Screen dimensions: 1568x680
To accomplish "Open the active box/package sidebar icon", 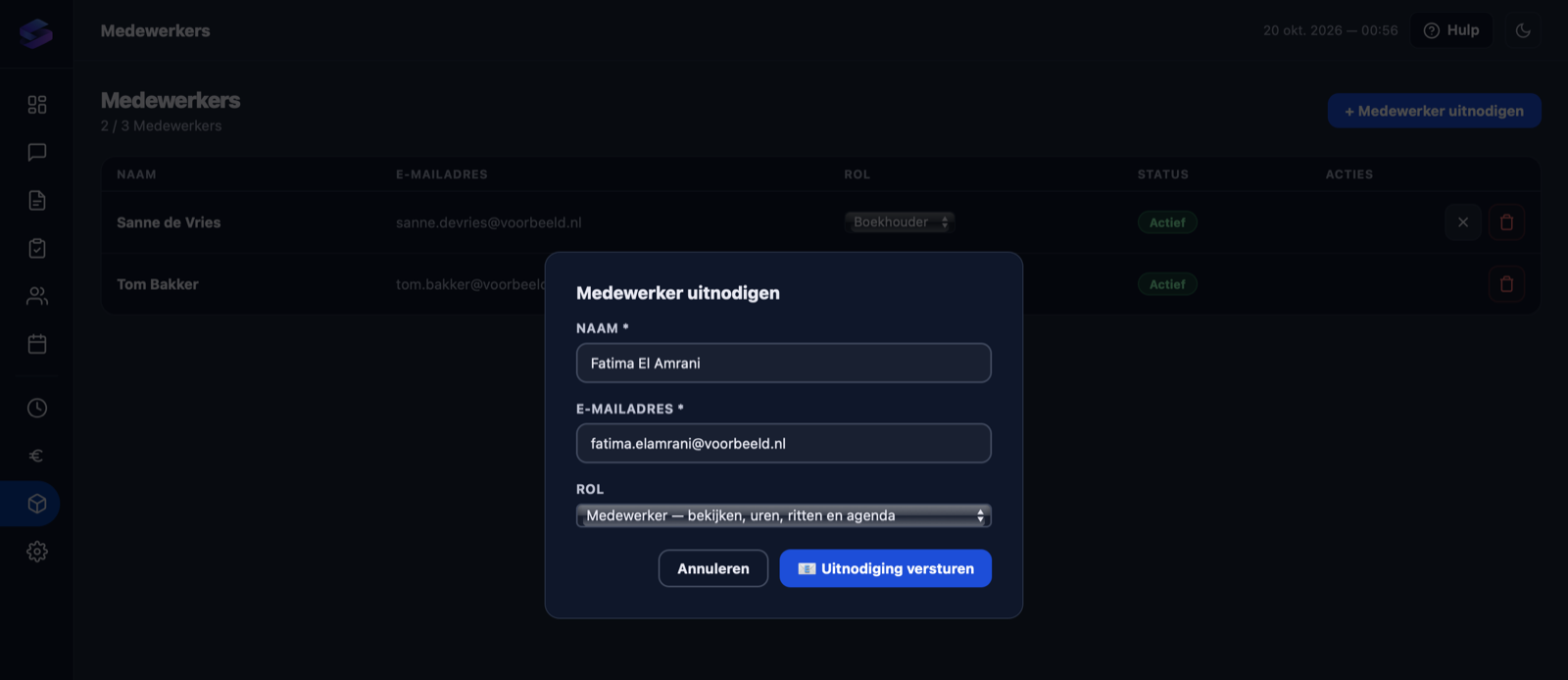I will coord(37,504).
